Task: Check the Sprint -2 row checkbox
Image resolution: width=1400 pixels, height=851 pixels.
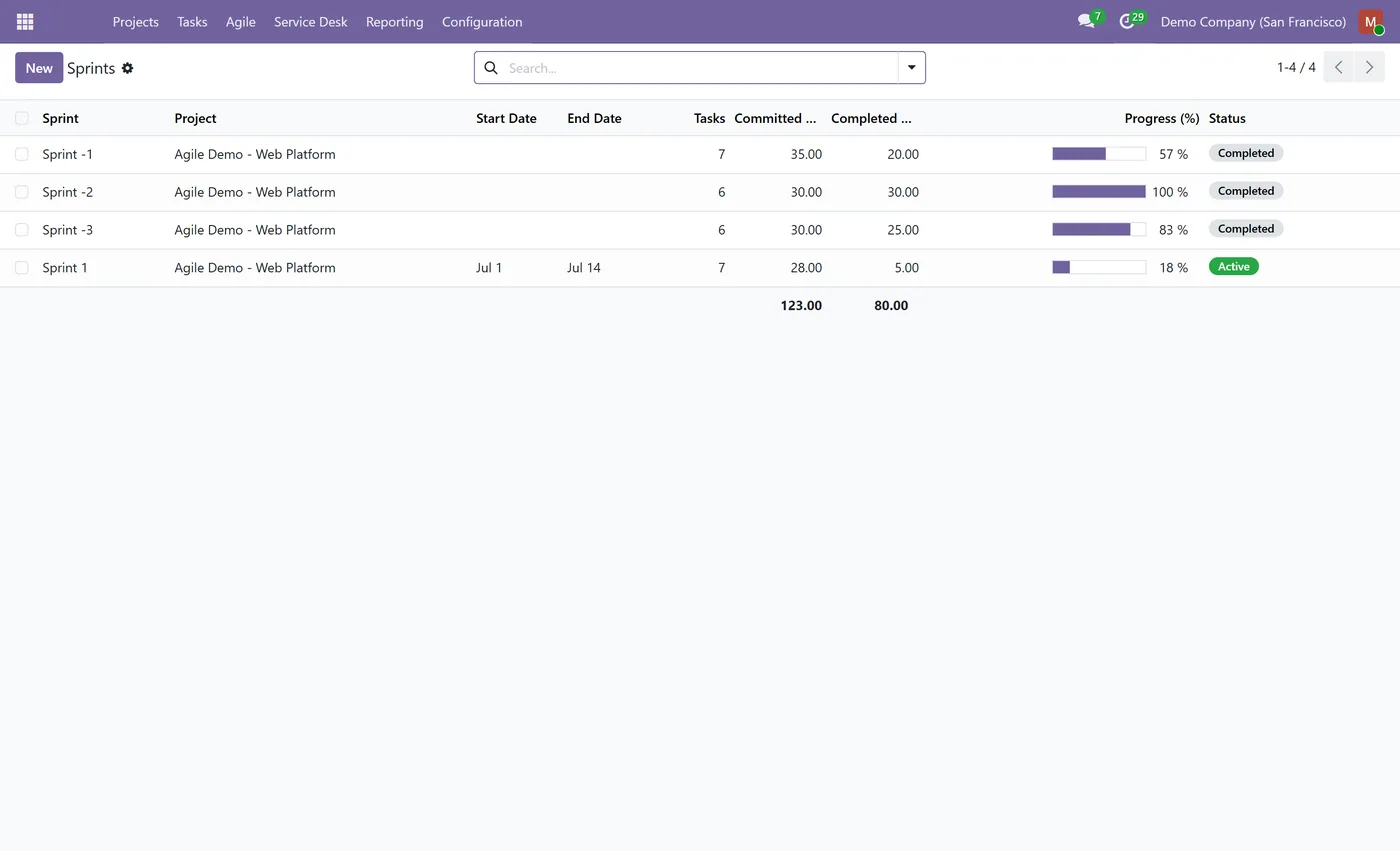Action: tap(21, 192)
